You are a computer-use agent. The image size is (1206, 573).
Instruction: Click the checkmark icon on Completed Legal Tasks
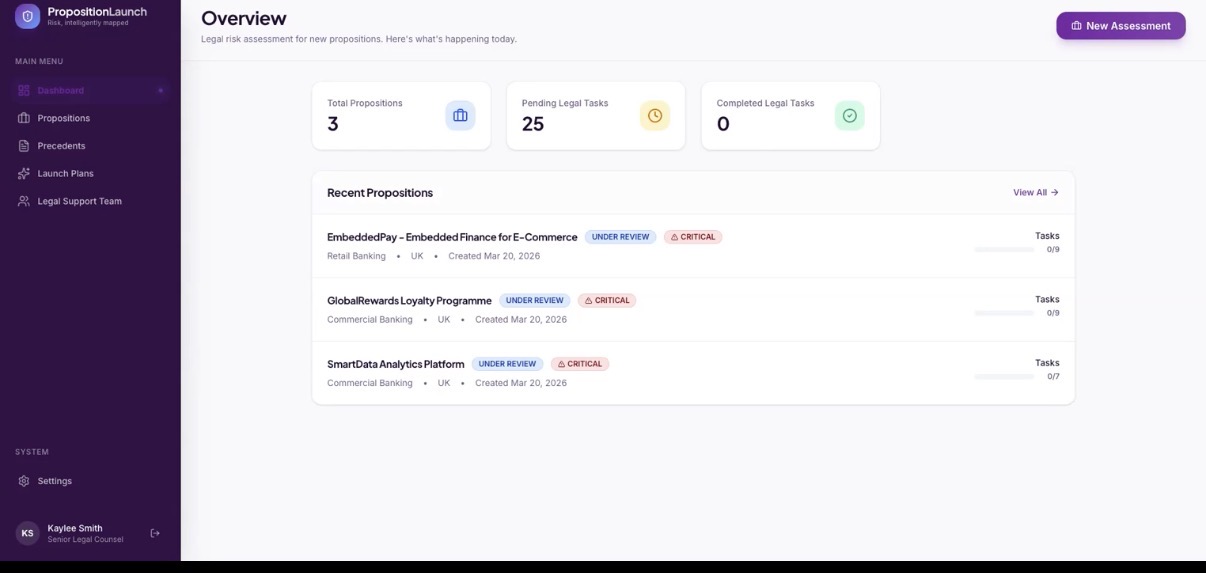849,116
